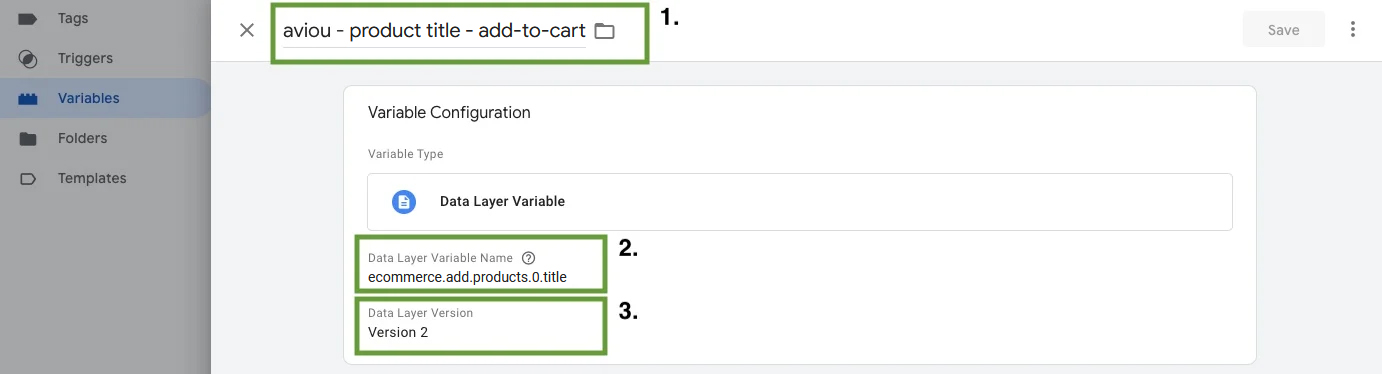Click the blue Data Layer Variable icon
The image size is (1382, 374).
pyautogui.click(x=403, y=202)
